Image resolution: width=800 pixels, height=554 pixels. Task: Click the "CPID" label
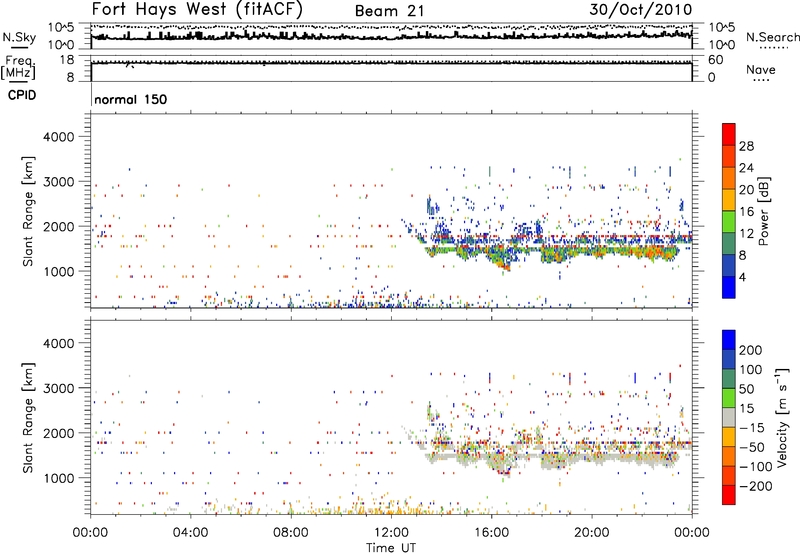tap(22, 95)
